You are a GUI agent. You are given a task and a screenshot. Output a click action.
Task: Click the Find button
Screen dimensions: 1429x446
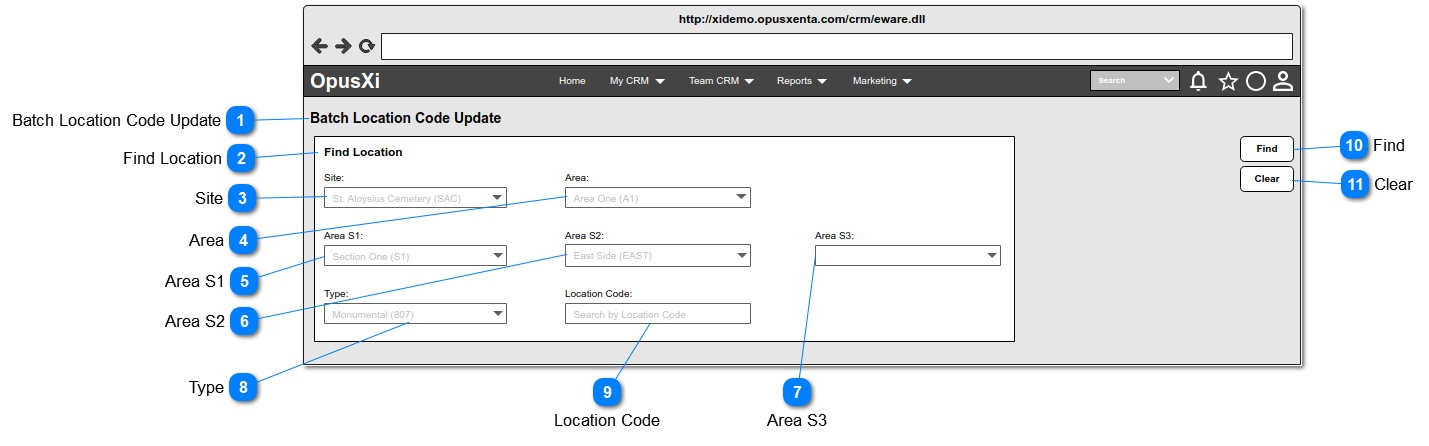pos(1267,149)
